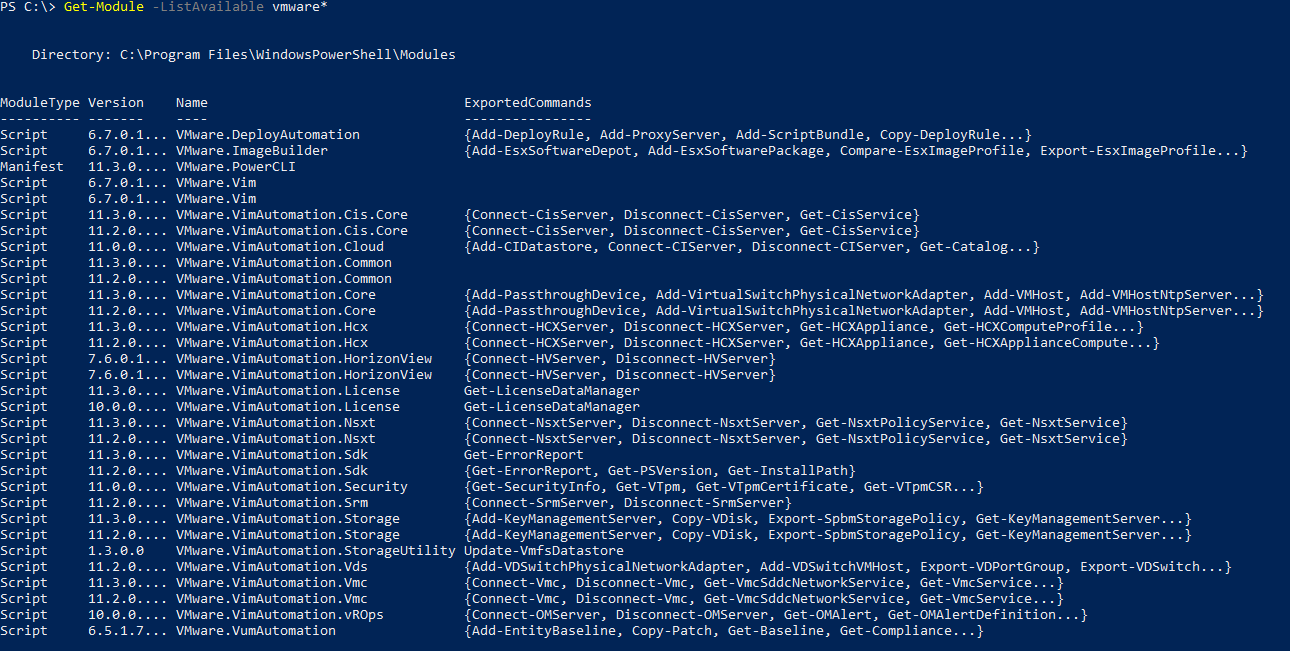This screenshot has height=651, width=1290.
Task: Select the VMware.DeployAutomation module name
Action: pos(267,135)
